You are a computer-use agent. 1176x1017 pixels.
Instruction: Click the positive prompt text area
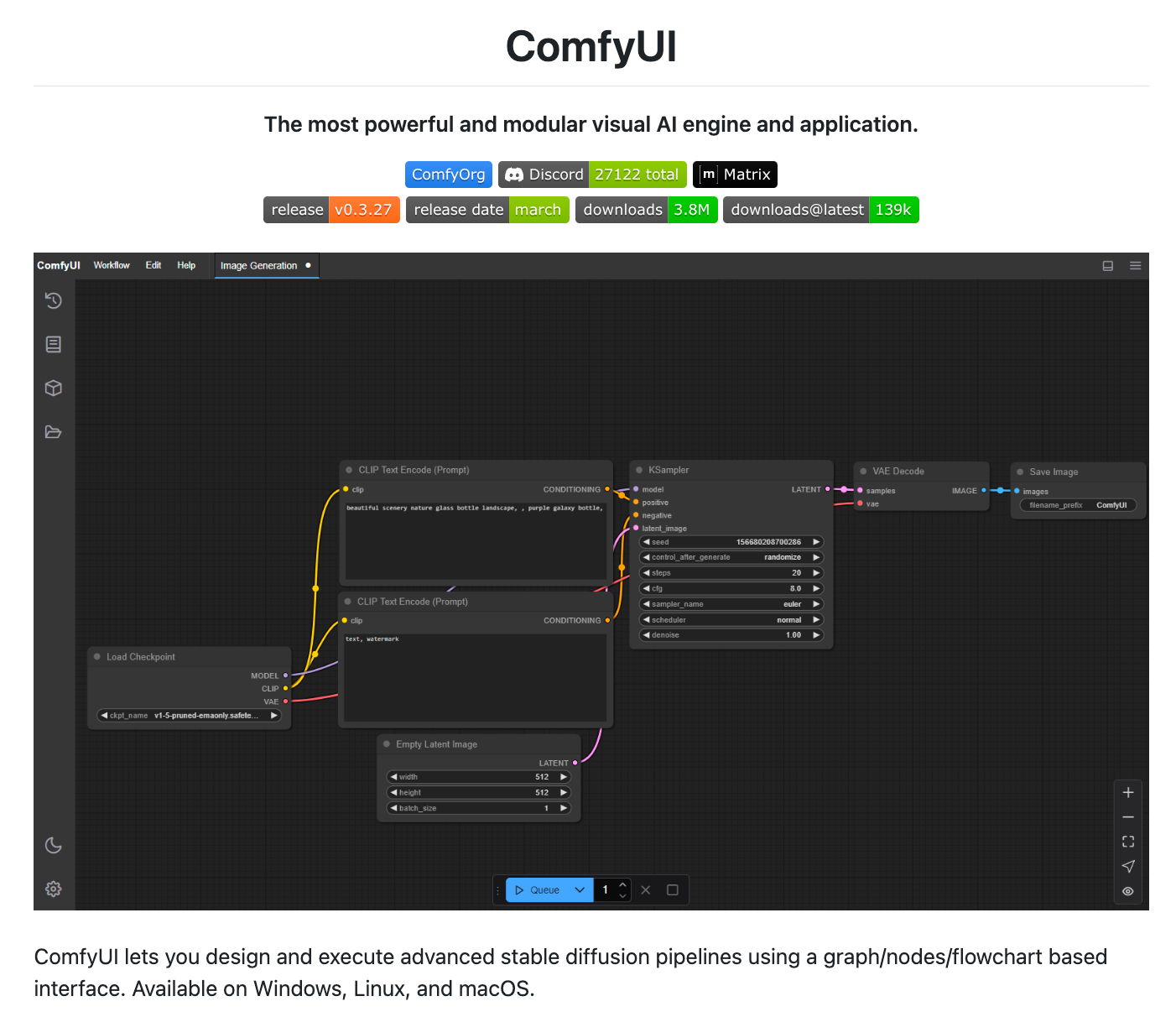(x=476, y=542)
